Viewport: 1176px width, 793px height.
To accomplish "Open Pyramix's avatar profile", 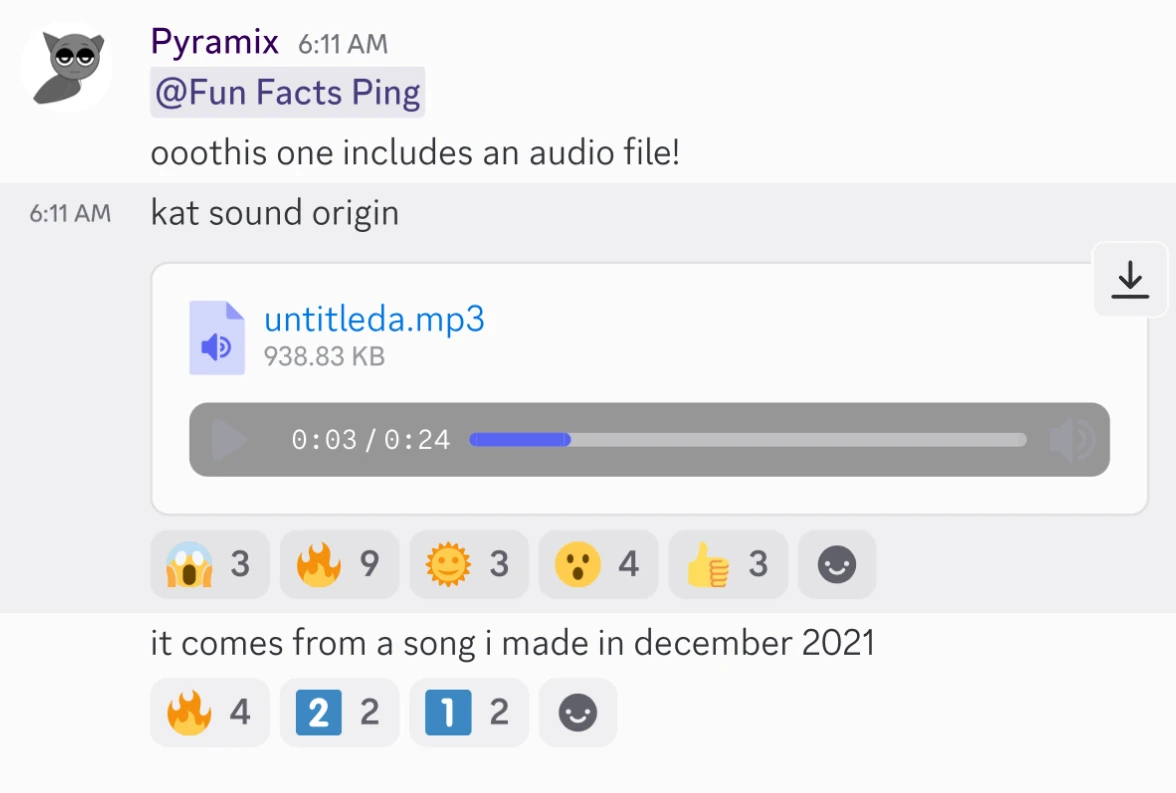I will click(65, 66).
